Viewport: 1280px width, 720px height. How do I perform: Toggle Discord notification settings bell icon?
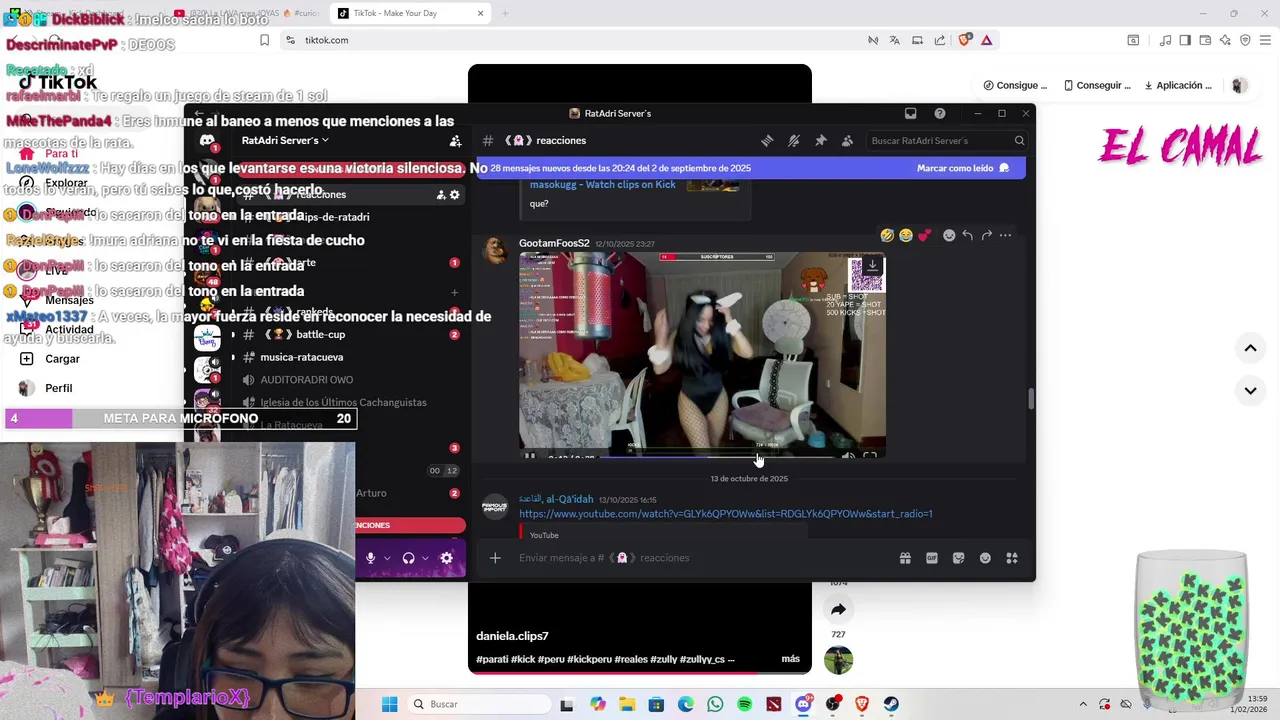pyautogui.click(x=794, y=141)
